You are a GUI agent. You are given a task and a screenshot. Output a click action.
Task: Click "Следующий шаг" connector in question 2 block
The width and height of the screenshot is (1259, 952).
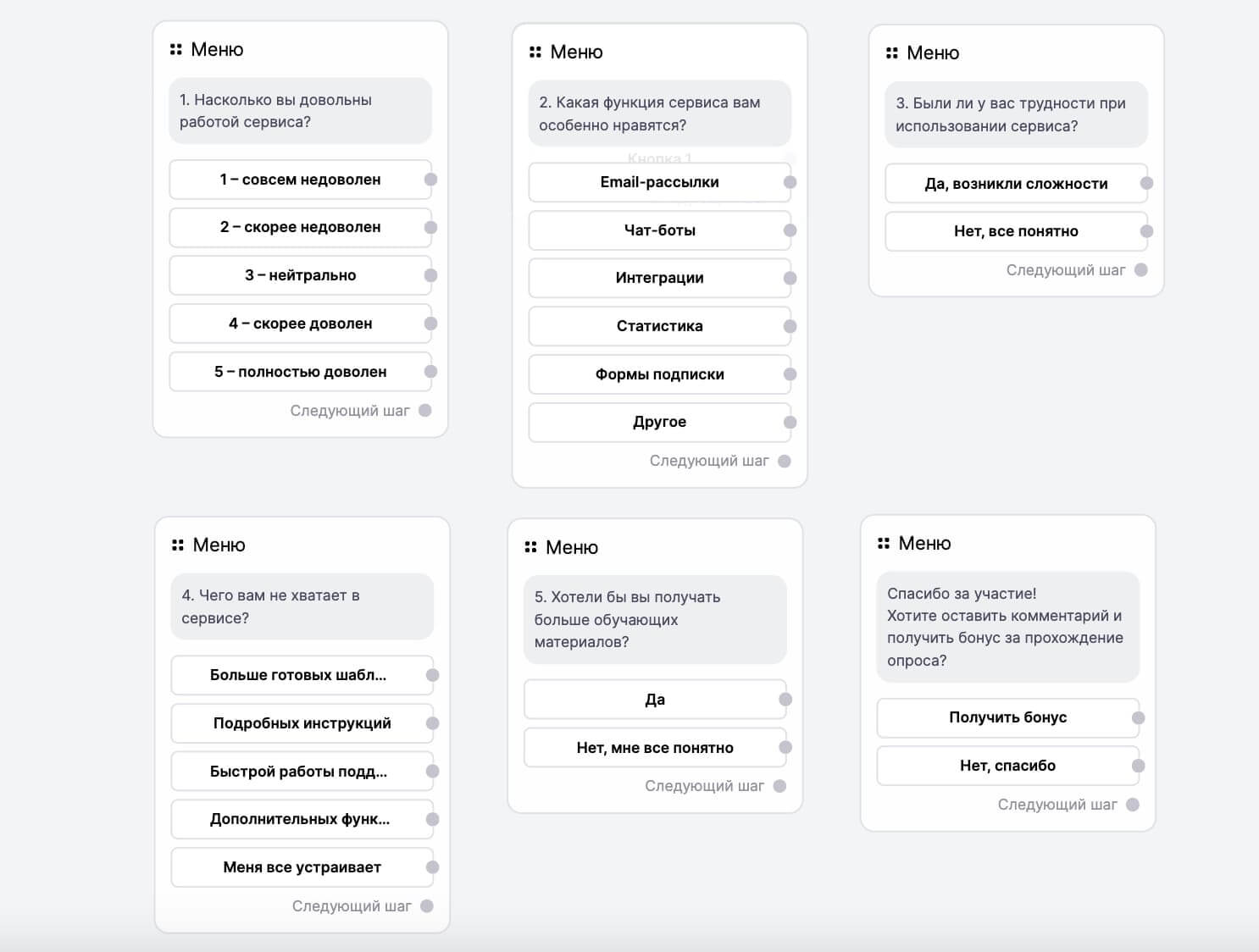785,462
